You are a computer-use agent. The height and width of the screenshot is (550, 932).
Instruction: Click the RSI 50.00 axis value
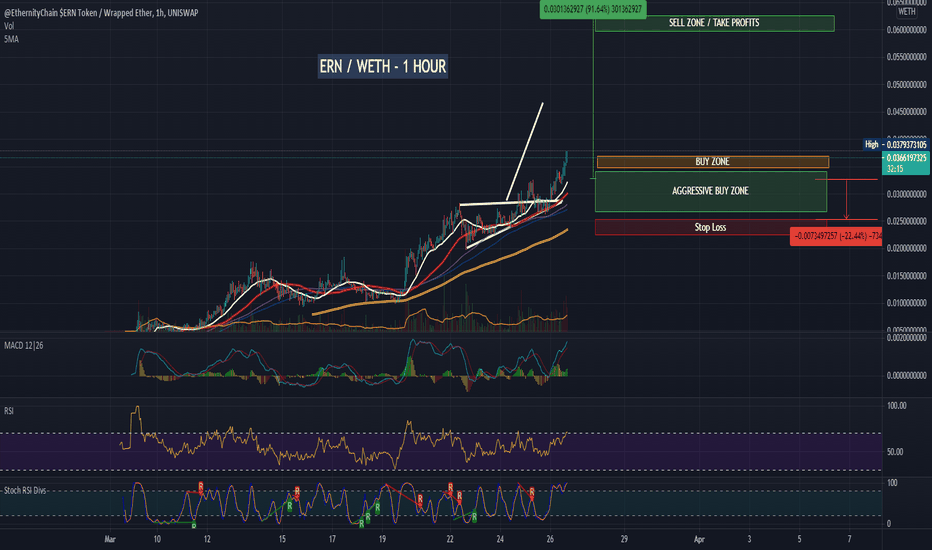pyautogui.click(x=896, y=452)
